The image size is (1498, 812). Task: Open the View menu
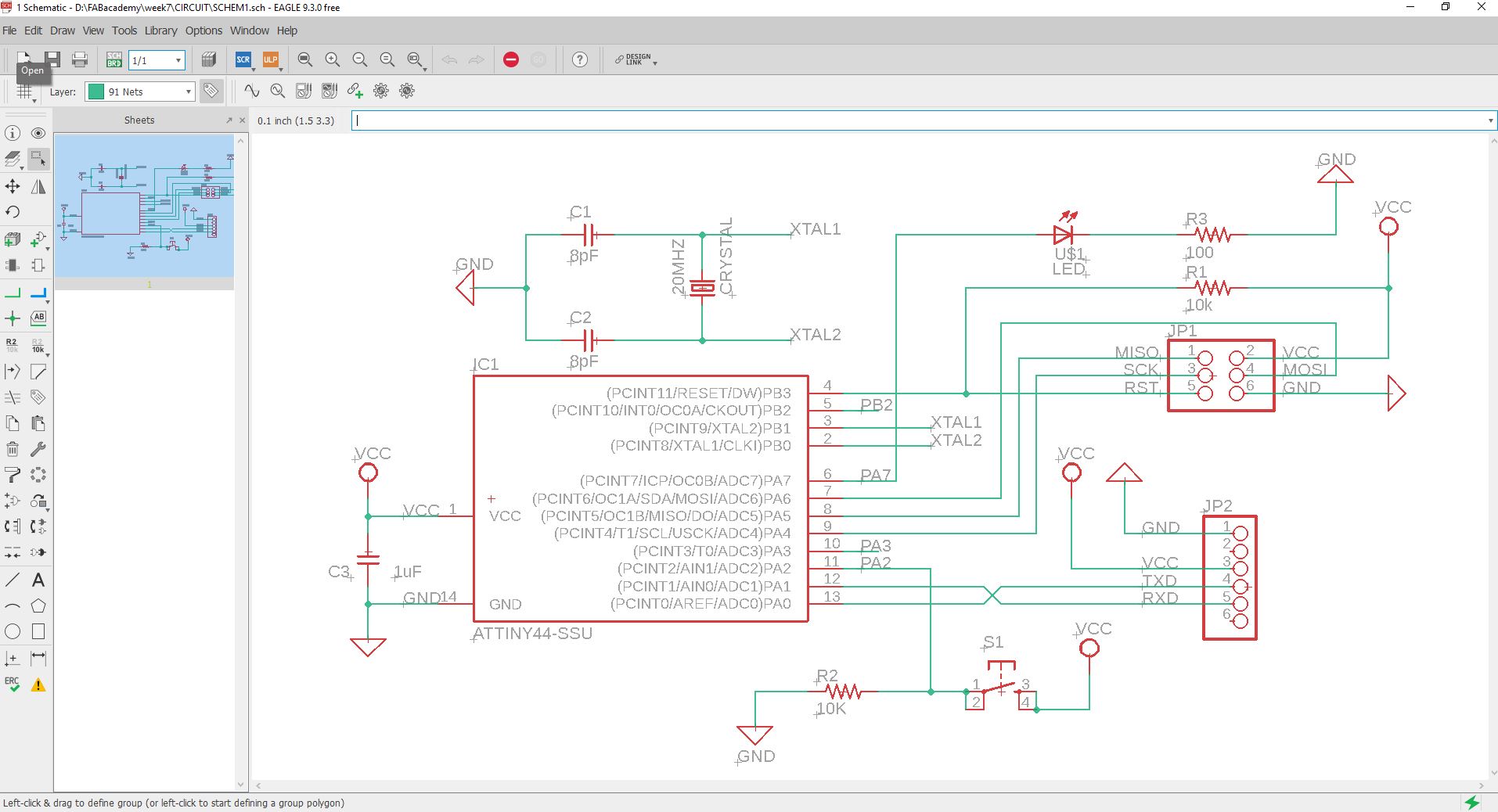[x=93, y=31]
